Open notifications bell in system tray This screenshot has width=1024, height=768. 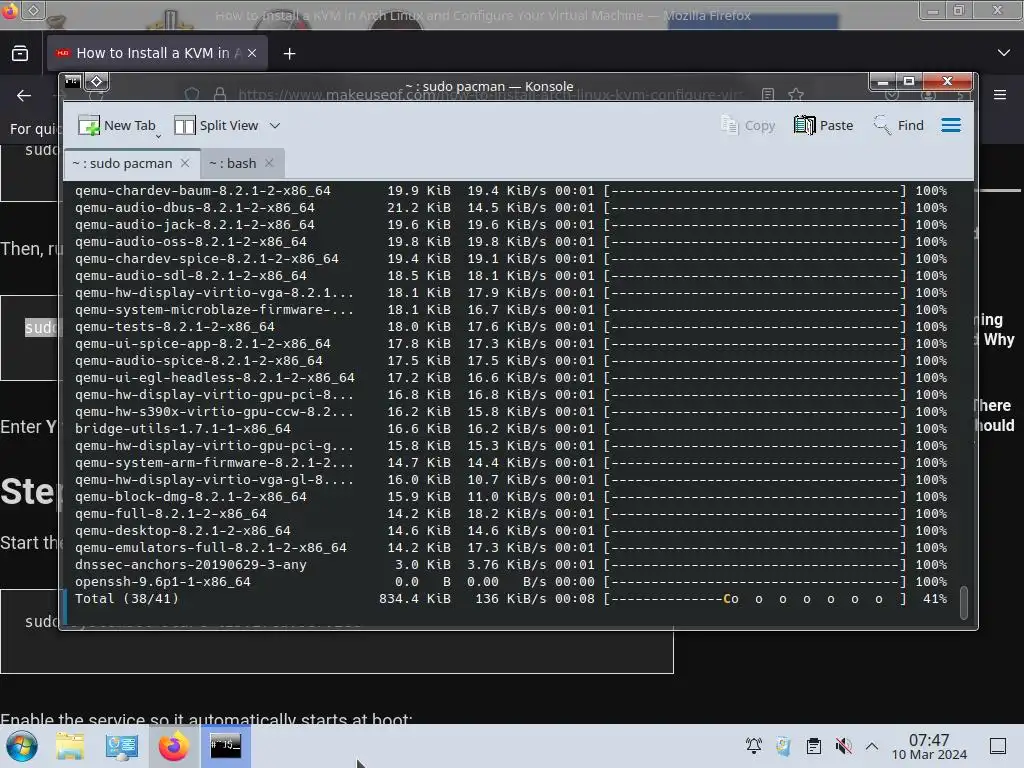tap(754, 746)
